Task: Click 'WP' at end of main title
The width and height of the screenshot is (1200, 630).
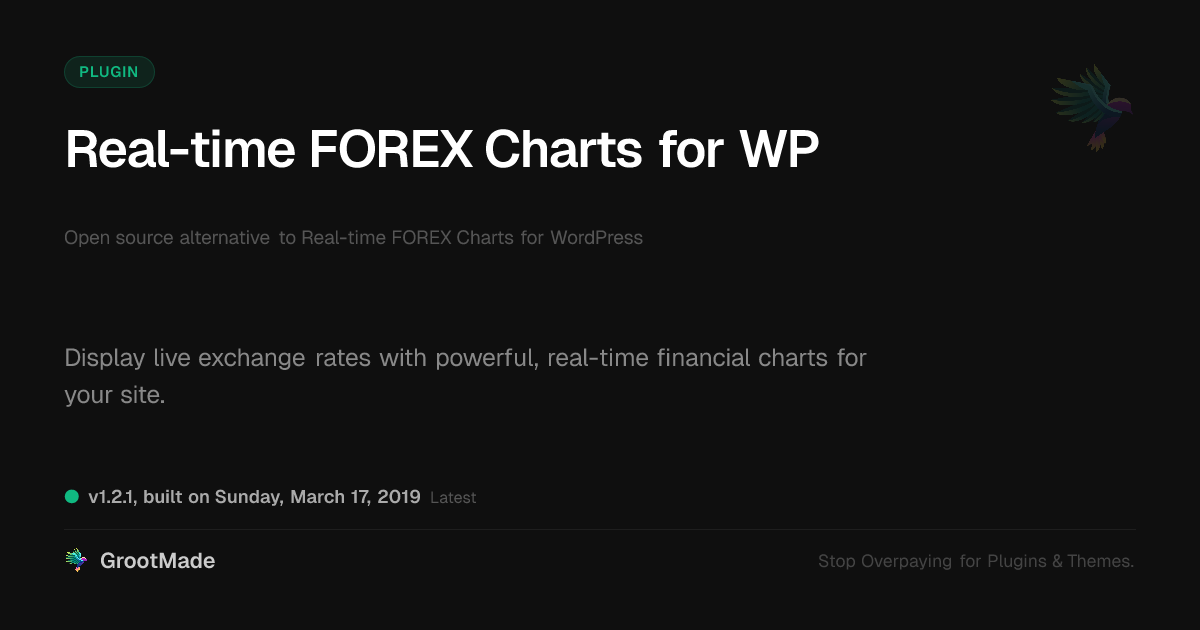Action: 778,150
